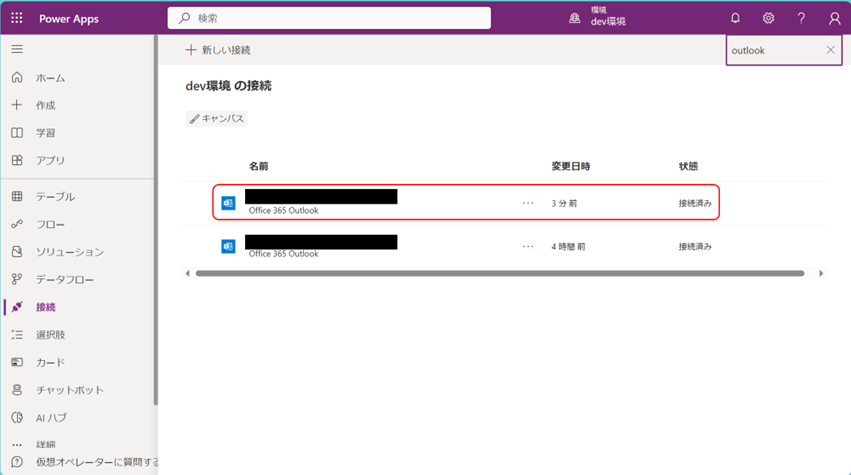
Task: Click Outlook icon of the 4 時間 前 connection
Action: (228, 246)
